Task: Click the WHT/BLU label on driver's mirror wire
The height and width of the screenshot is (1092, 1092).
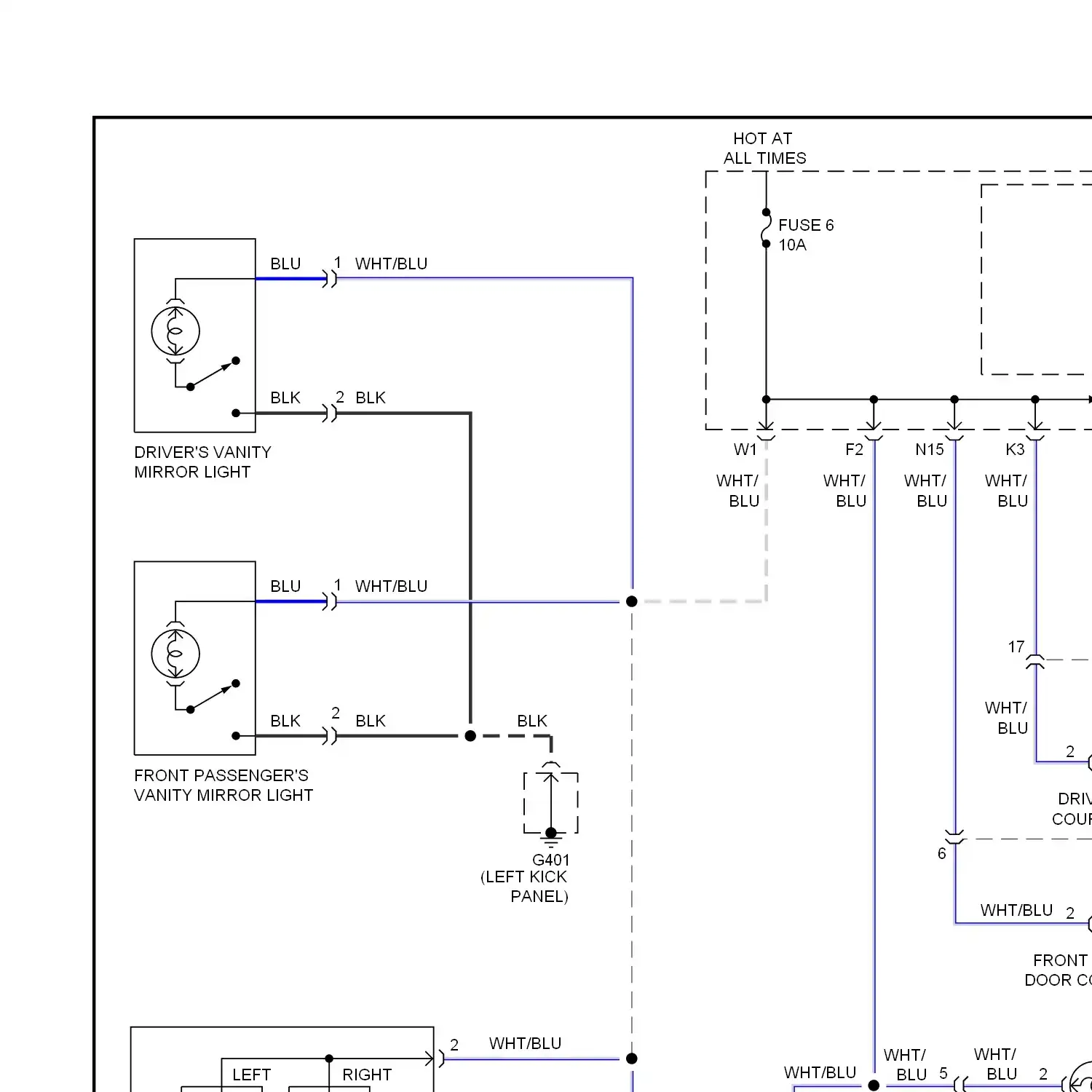Action: tap(391, 264)
